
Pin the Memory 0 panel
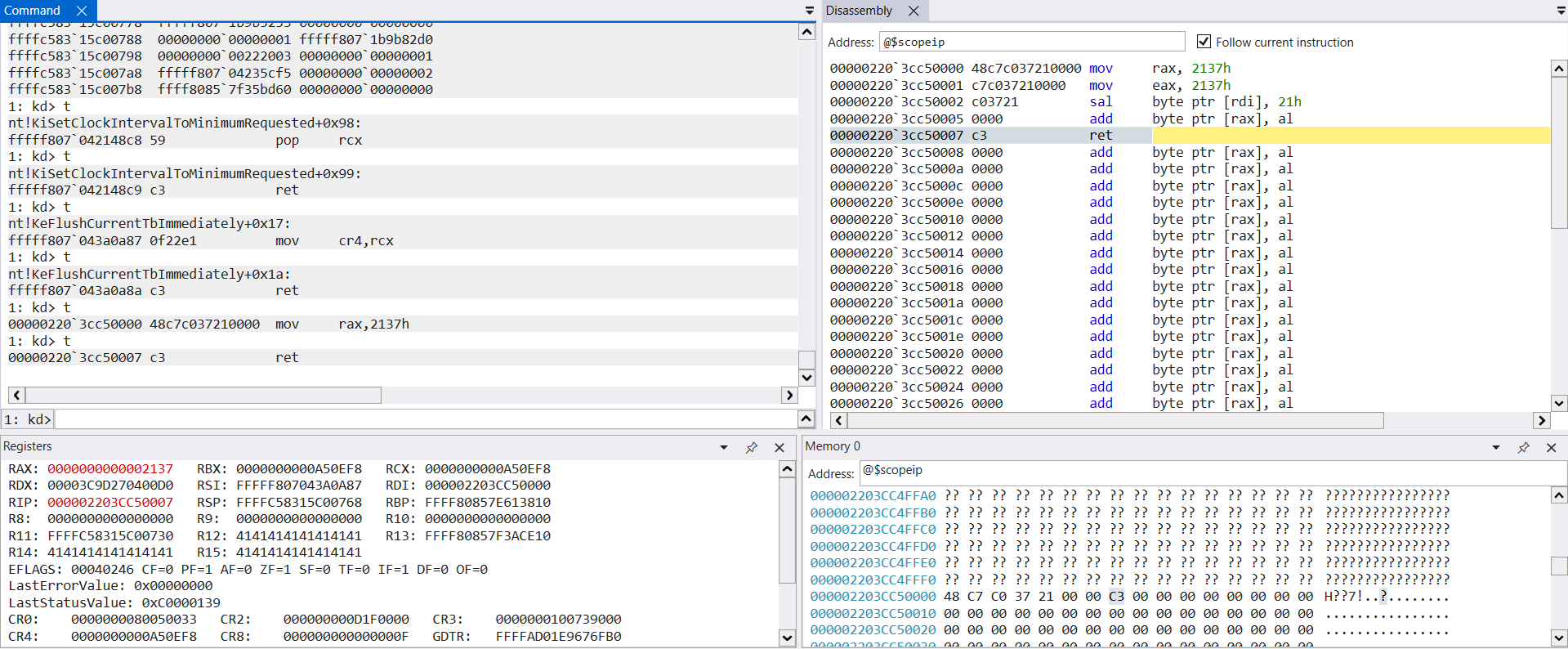click(x=1523, y=447)
